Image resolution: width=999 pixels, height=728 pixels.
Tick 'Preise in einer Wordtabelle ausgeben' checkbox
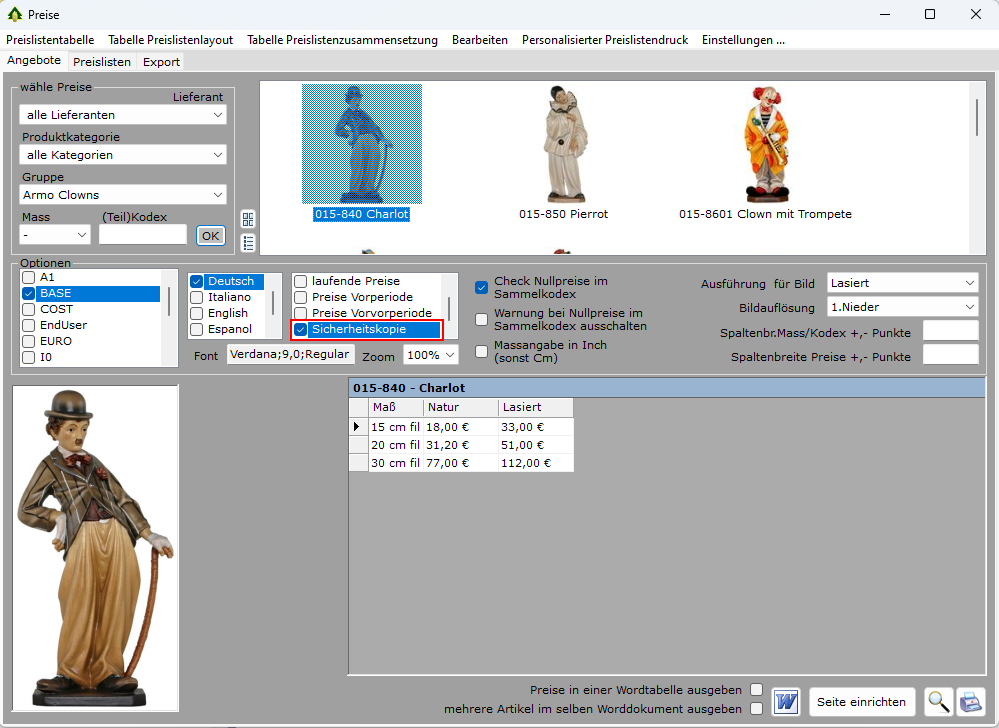click(757, 690)
